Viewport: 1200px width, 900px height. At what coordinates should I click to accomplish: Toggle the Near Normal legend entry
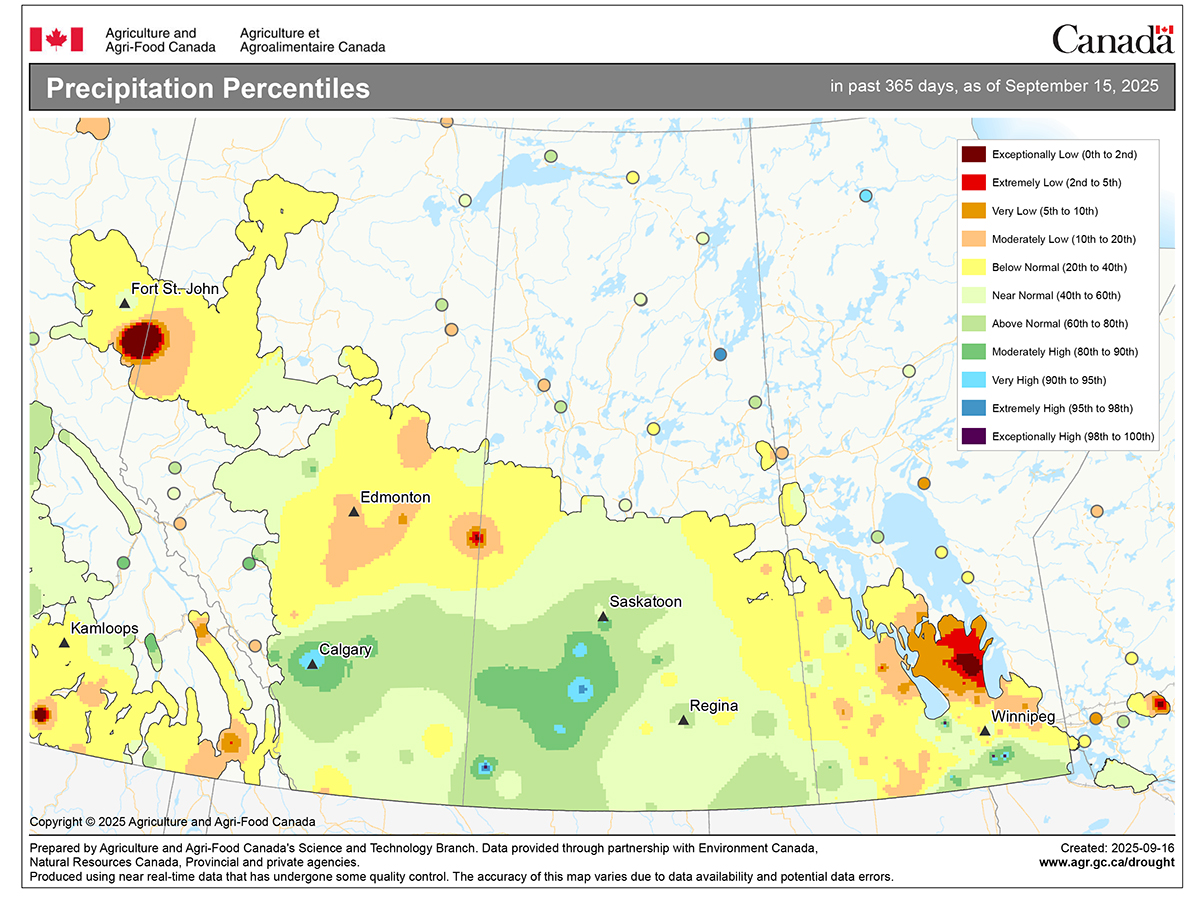(1052, 295)
